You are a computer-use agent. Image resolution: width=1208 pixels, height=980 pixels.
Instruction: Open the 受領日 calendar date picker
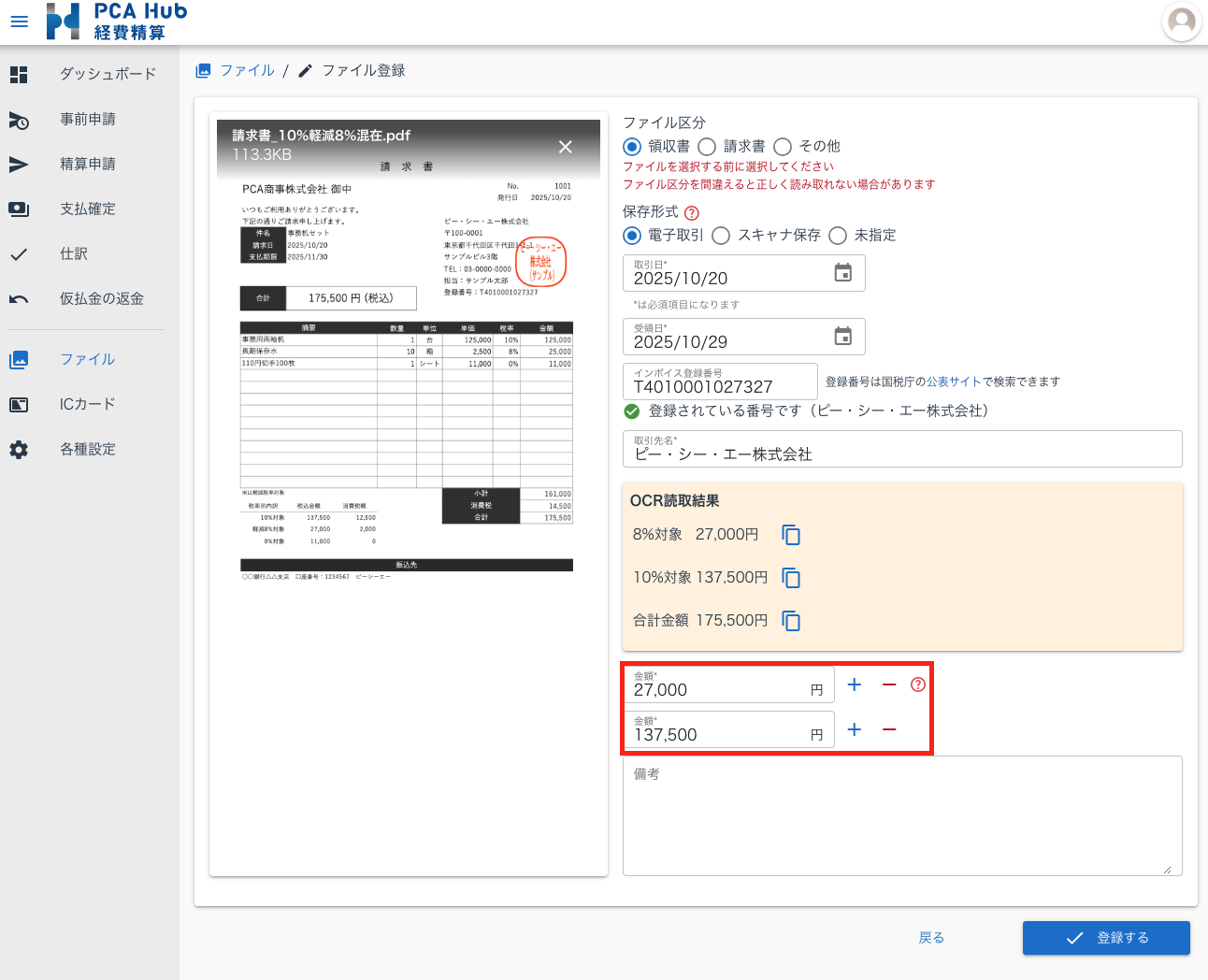pyautogui.click(x=842, y=337)
